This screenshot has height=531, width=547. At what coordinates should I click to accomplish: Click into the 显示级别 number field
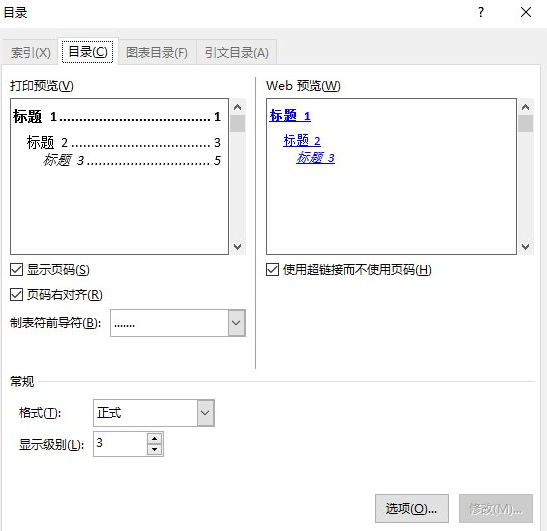[120, 444]
